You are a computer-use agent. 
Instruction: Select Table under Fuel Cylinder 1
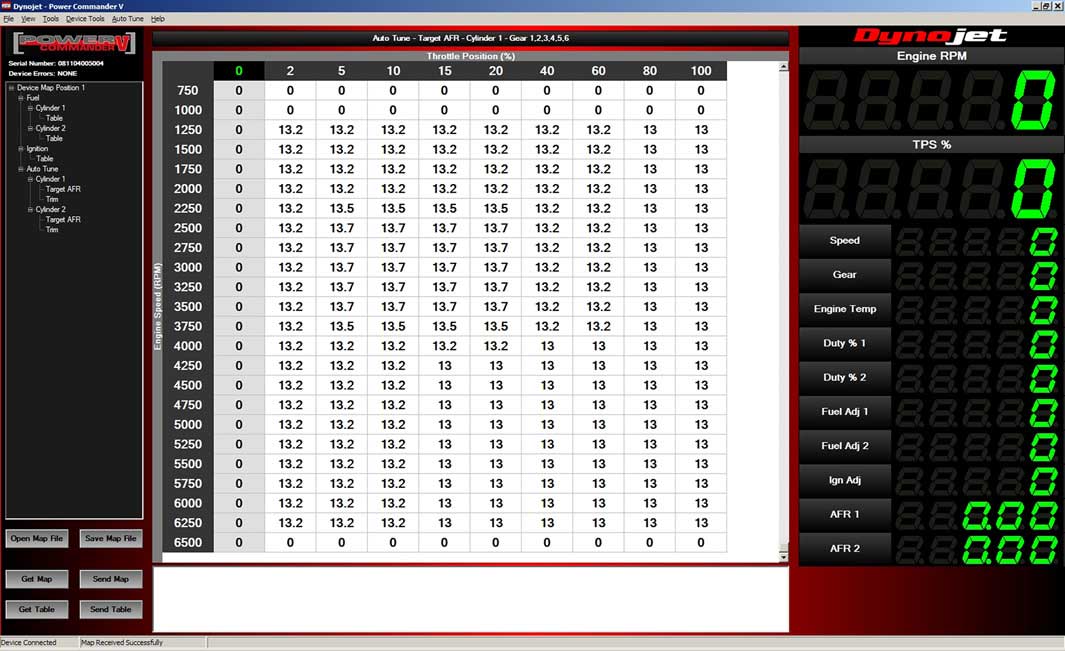(54, 118)
